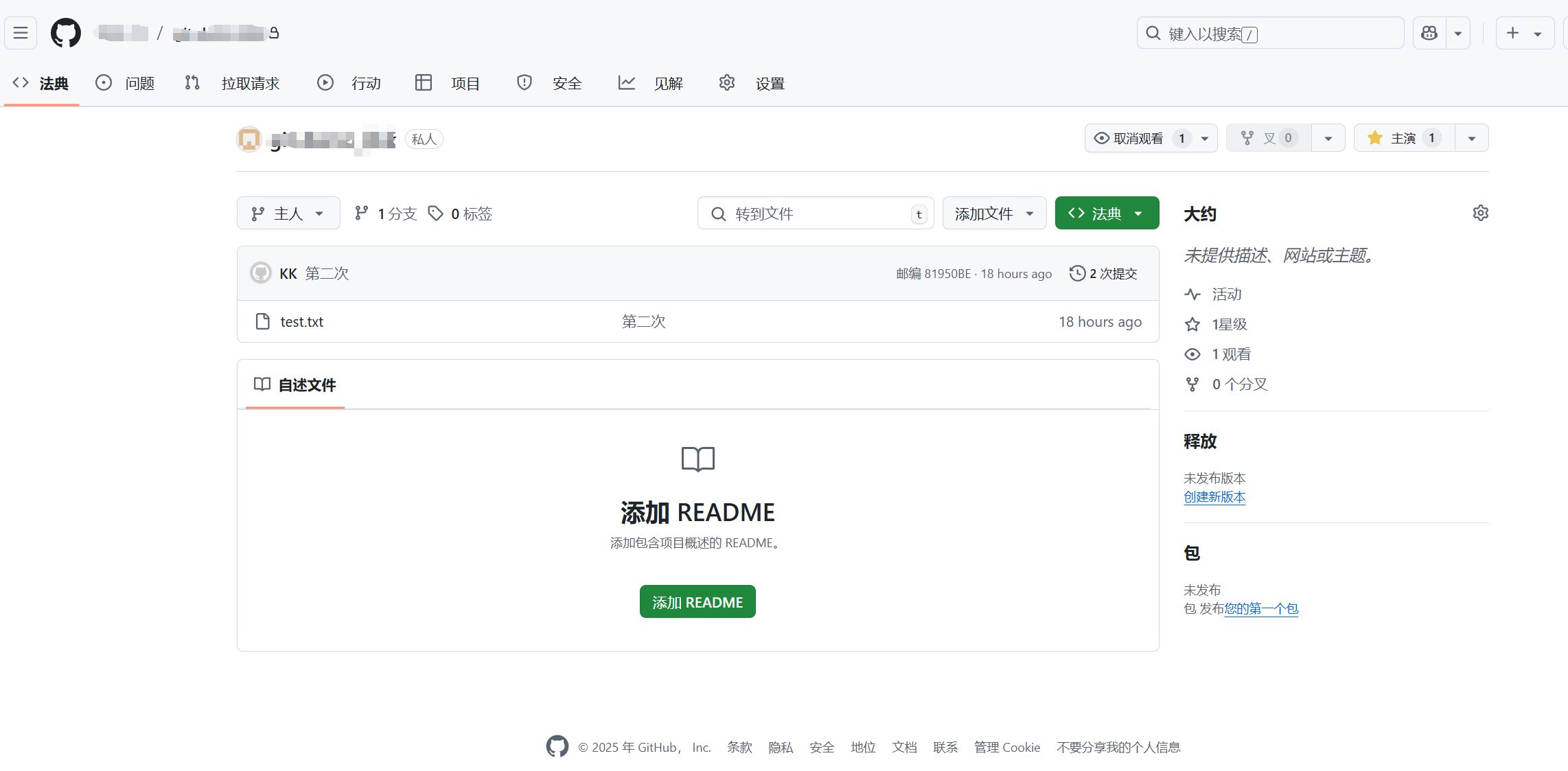View commit history via 2 次提交
Viewport: 1568px width, 771px height.
click(1103, 273)
